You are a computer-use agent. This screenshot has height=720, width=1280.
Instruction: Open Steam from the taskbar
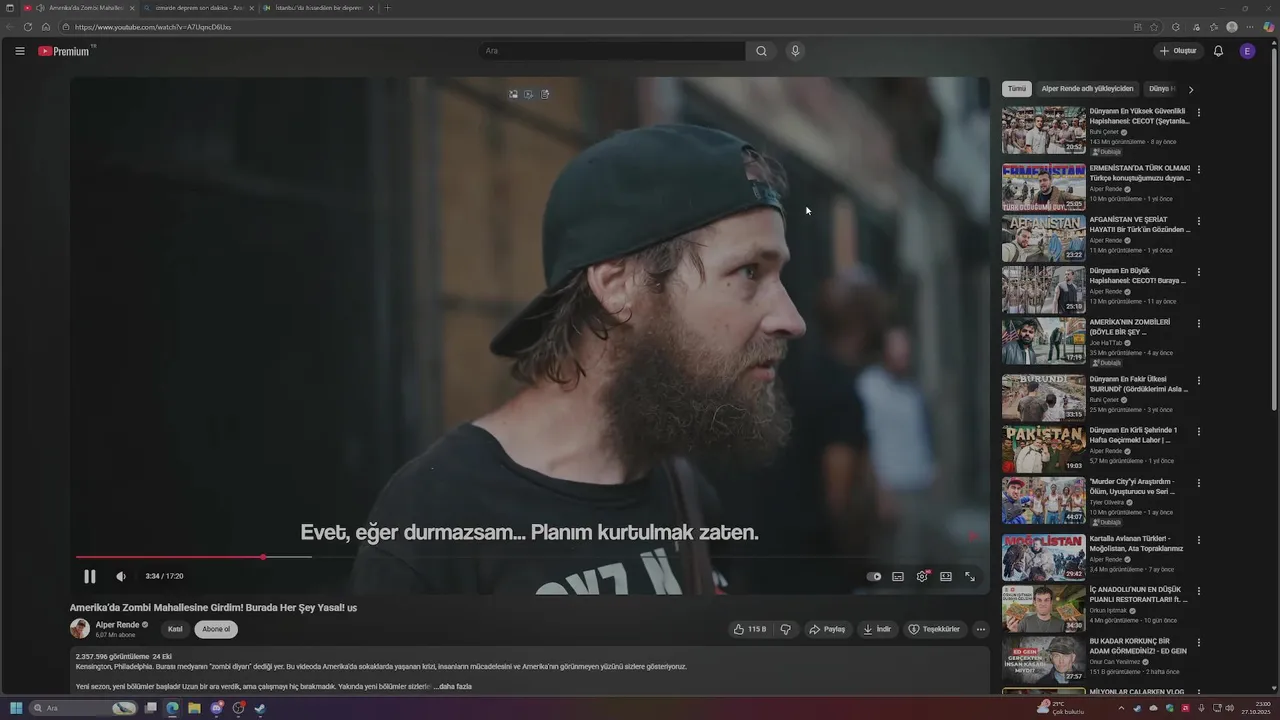pyautogui.click(x=260, y=708)
